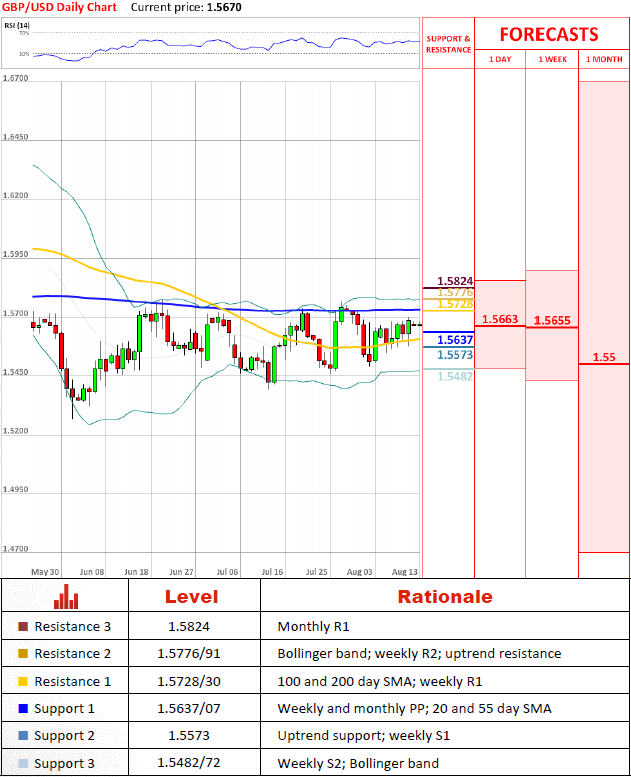Click the Support 2 steel-blue color swatch
This screenshot has width=631, height=777.
click(x=23, y=735)
